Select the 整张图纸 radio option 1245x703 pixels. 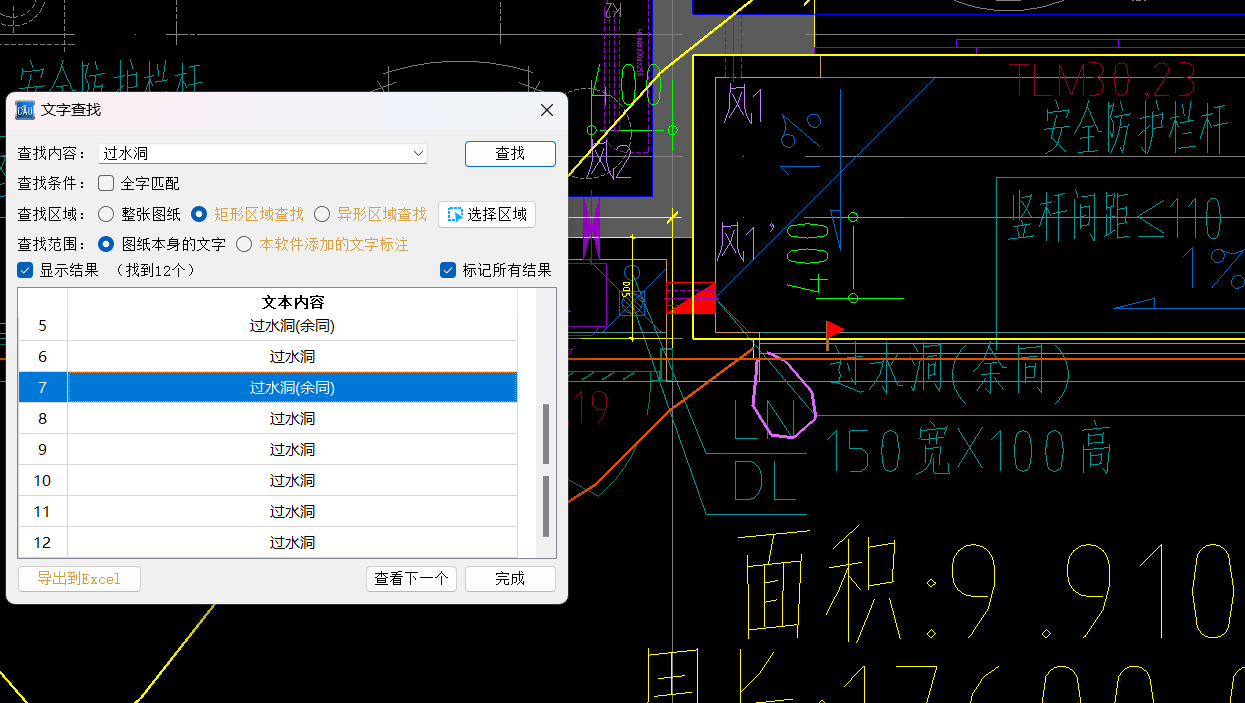(x=106, y=214)
